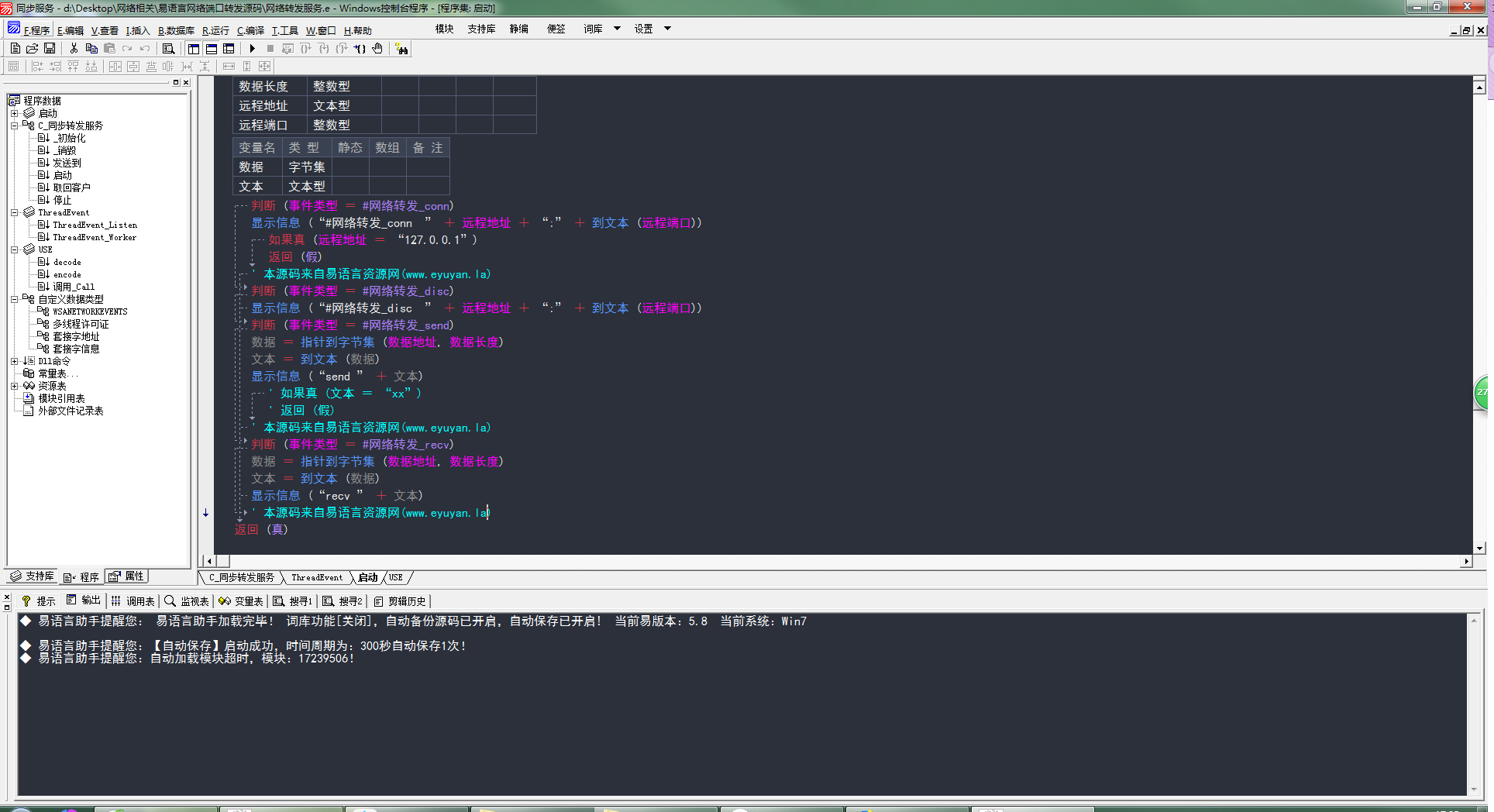The image size is (1494, 812).
Task: Click the Paste clipboard icon
Action: [109, 48]
